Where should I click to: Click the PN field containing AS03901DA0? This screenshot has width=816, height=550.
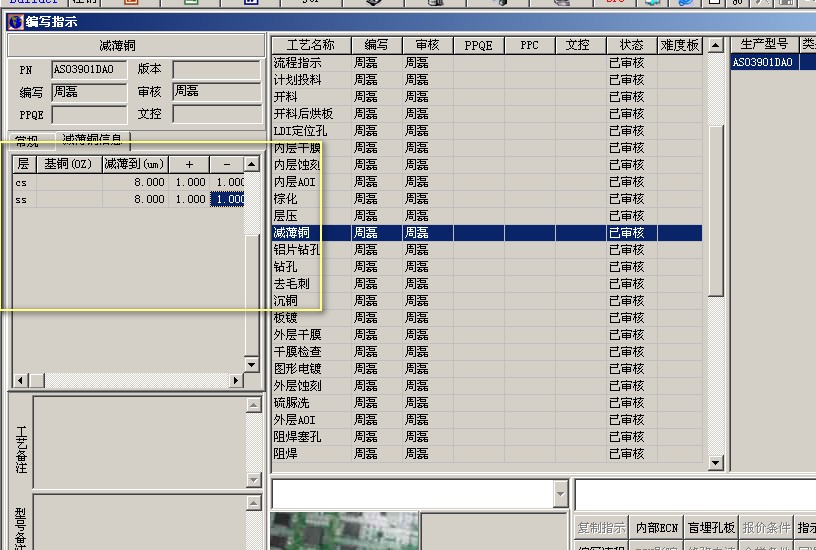coord(89,70)
